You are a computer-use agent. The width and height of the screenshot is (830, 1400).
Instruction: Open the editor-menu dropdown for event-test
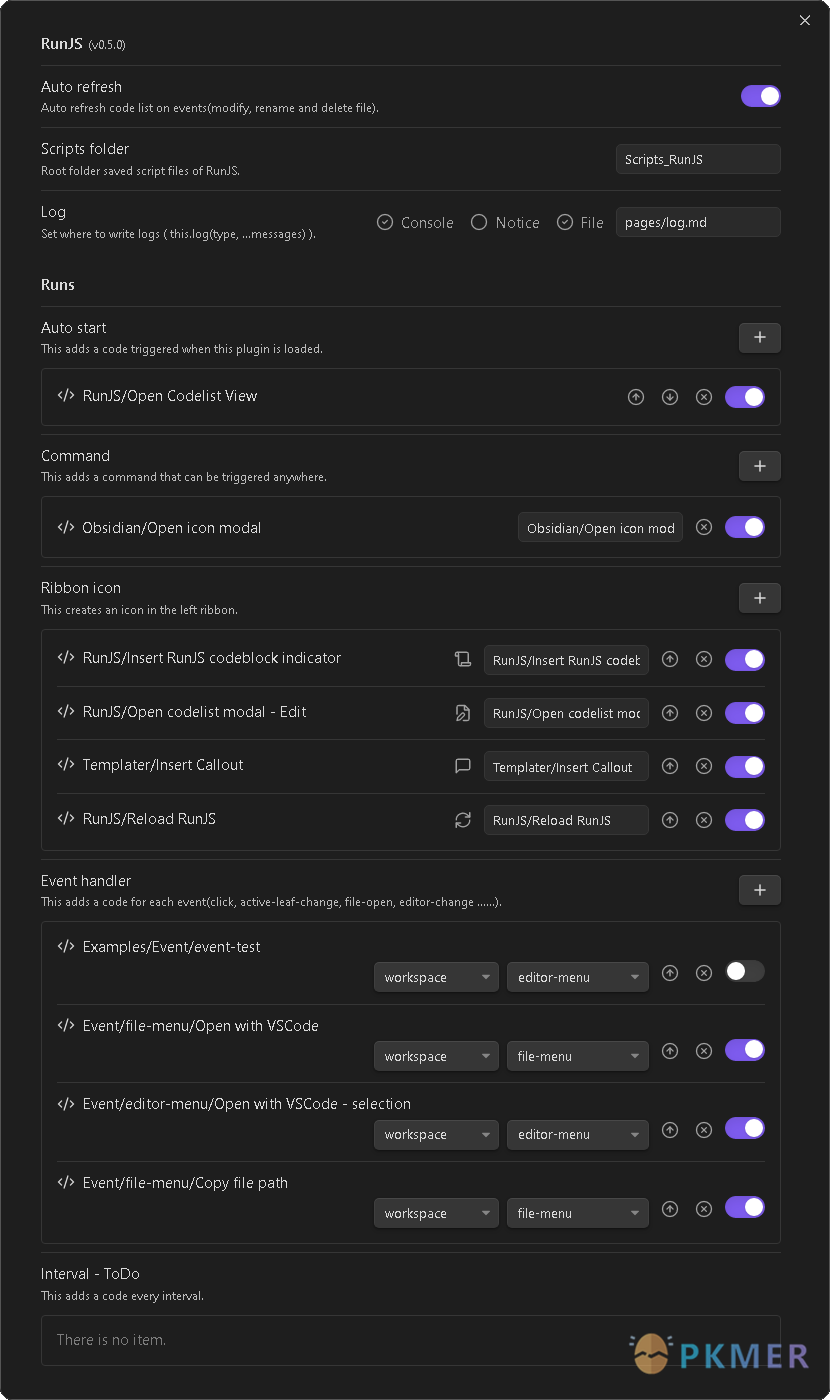pos(577,977)
